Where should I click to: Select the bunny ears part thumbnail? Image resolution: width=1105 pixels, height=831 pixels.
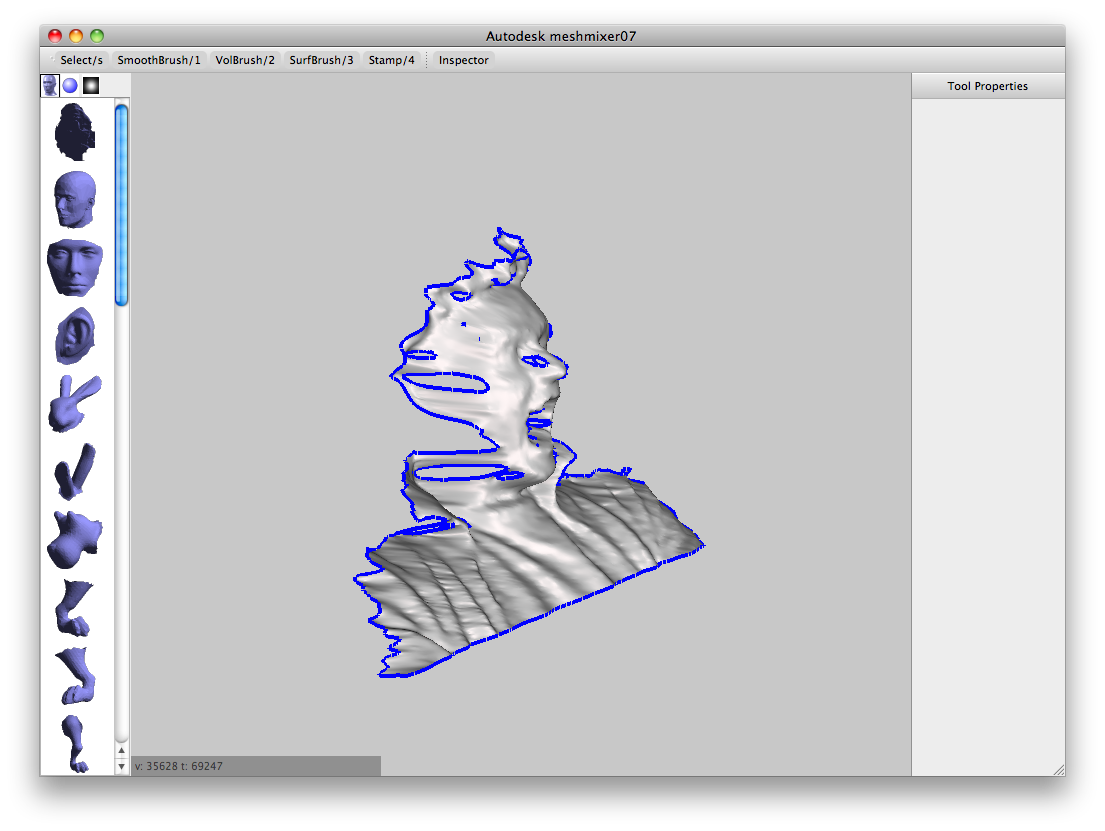[75, 471]
